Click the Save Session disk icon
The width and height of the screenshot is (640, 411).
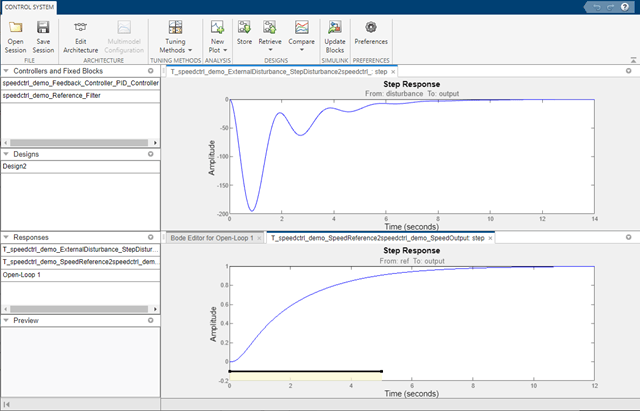(x=43, y=27)
